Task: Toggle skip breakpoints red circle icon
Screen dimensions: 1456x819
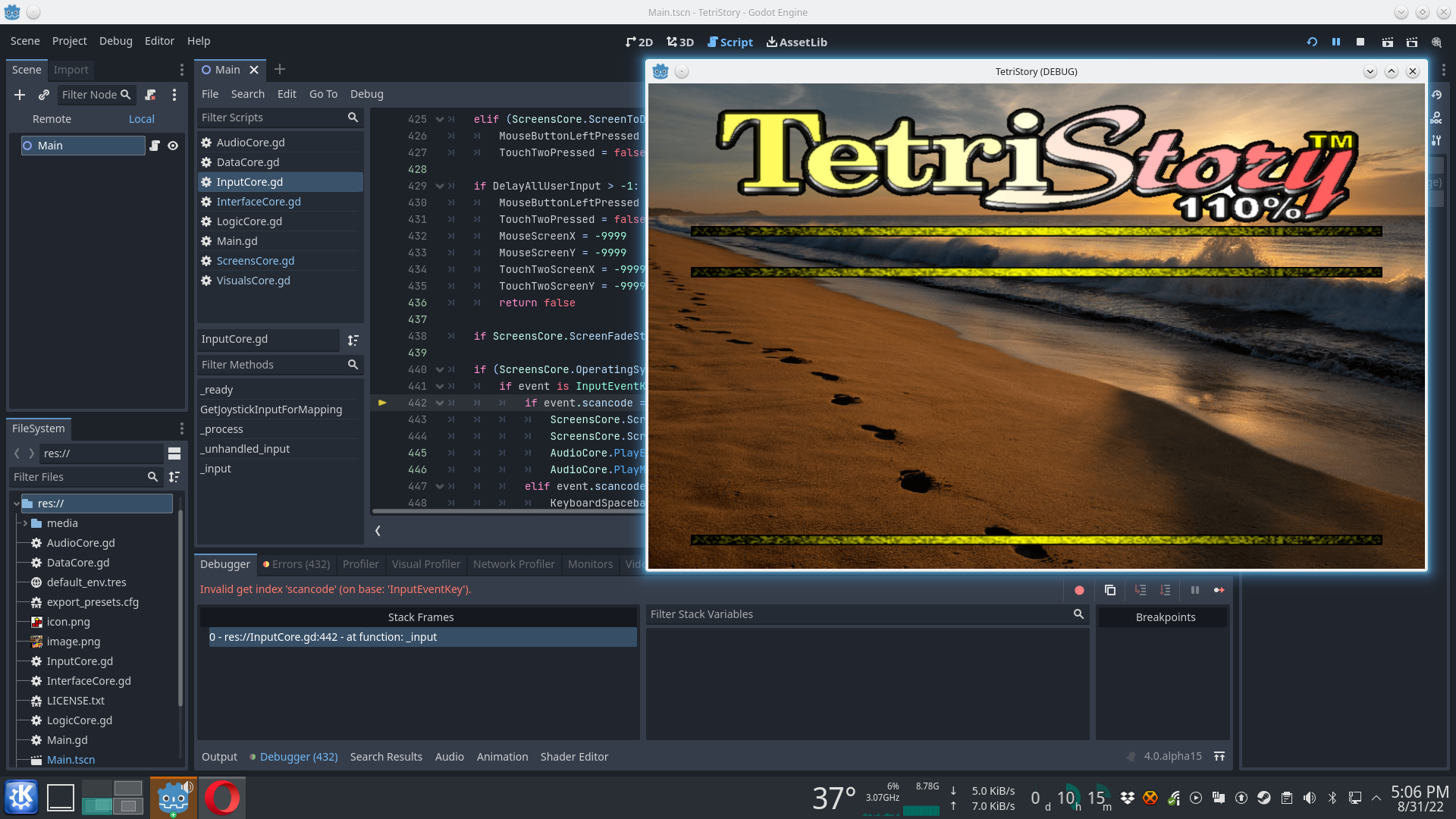Action: pos(1079,590)
